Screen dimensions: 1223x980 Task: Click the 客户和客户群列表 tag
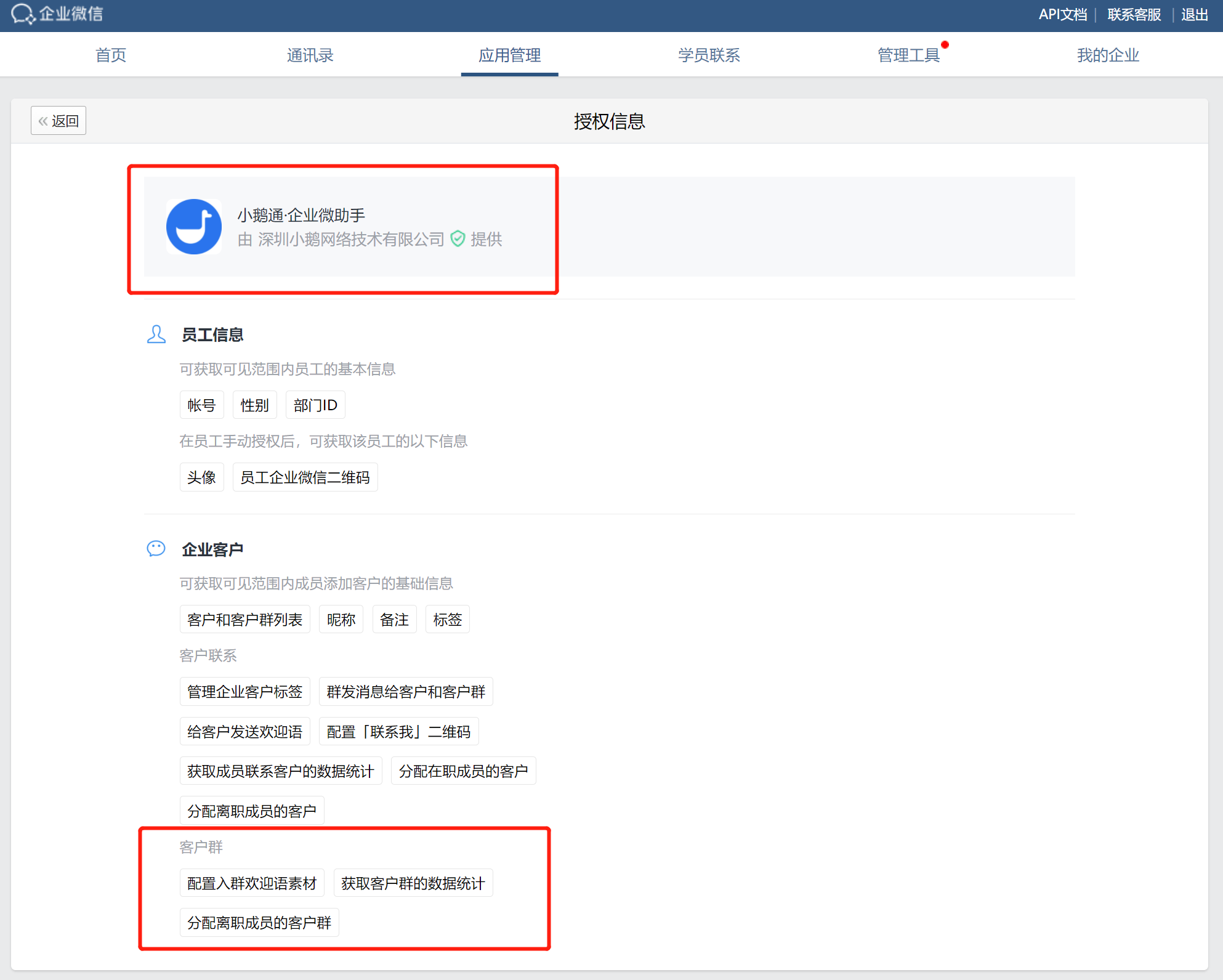(245, 619)
